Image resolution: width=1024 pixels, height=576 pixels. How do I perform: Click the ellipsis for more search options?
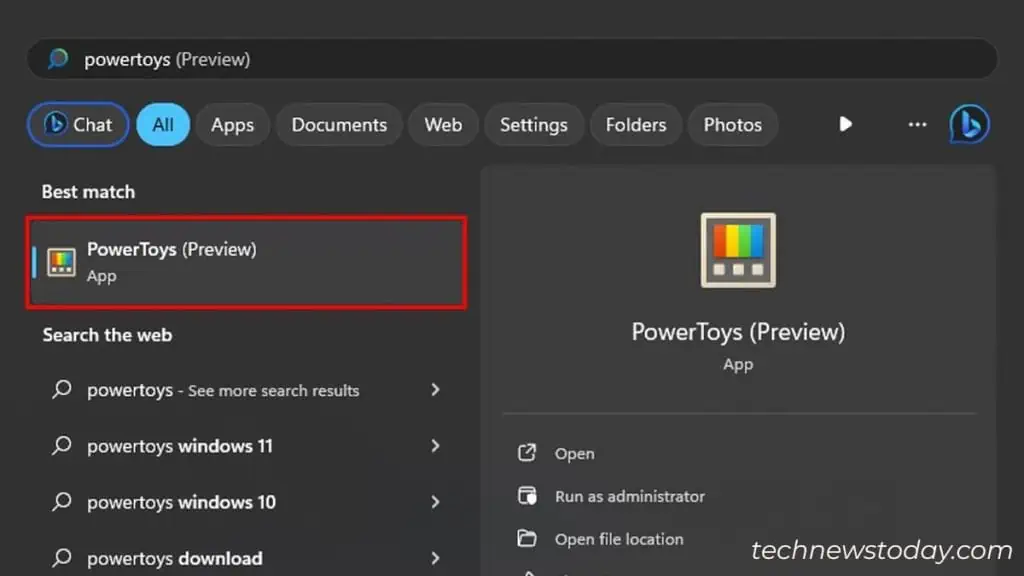click(x=917, y=124)
